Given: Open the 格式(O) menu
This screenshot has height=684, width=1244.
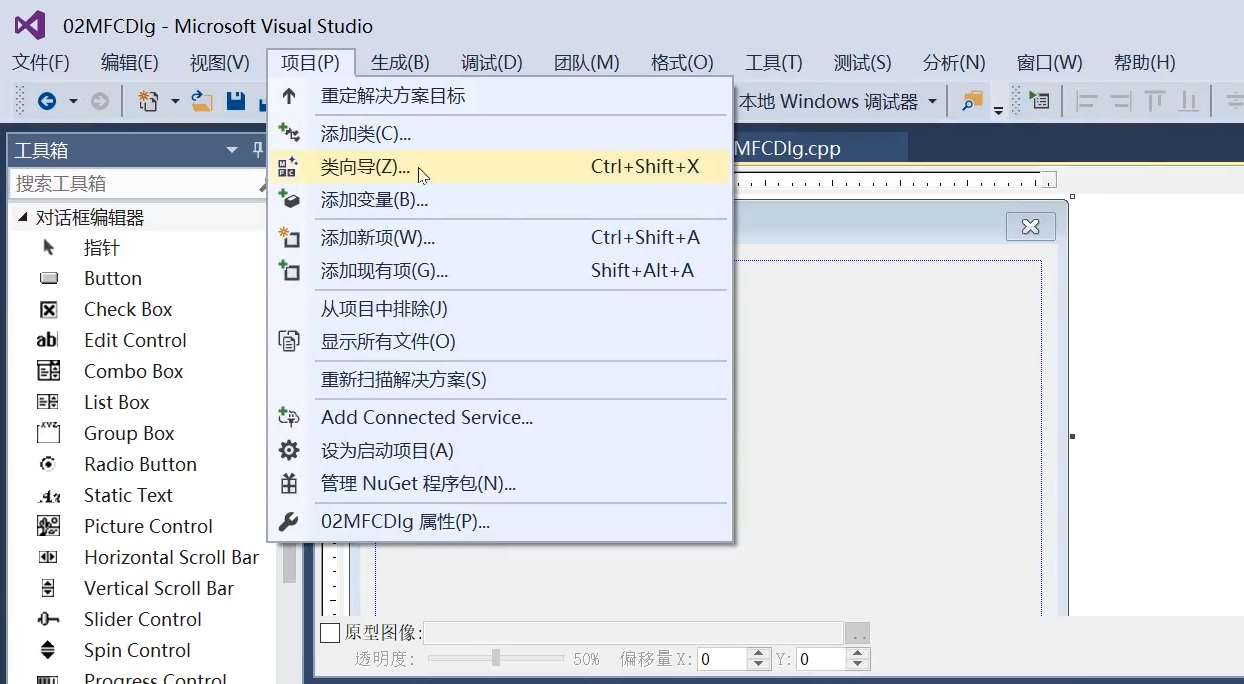Looking at the screenshot, I should point(682,62).
